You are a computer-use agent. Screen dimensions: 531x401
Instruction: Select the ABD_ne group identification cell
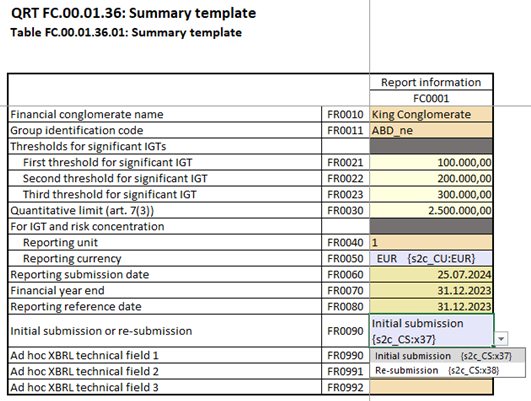click(431, 130)
